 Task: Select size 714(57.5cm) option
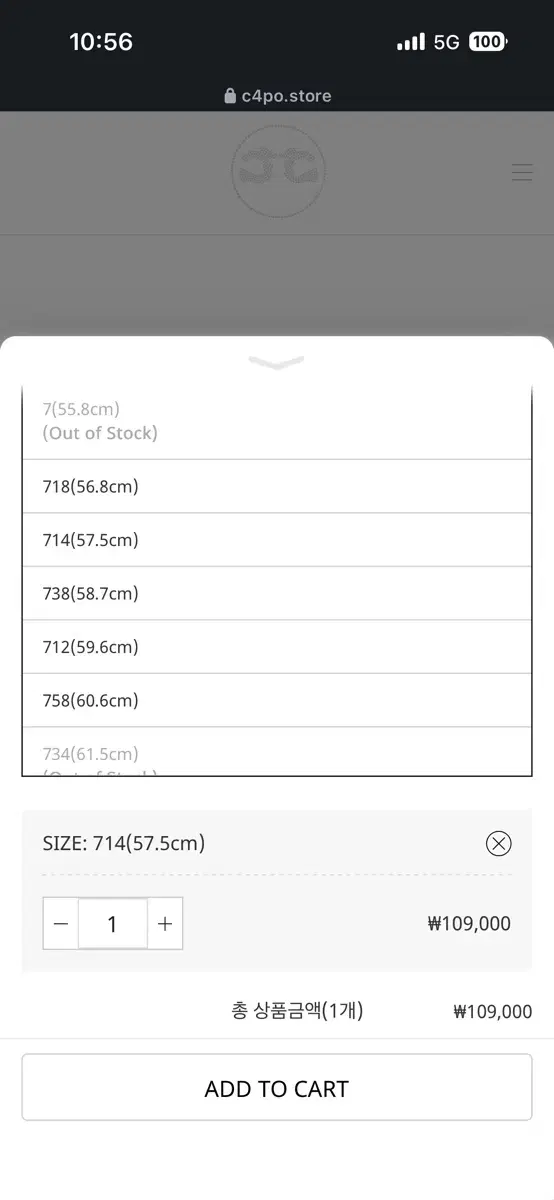[277, 540]
